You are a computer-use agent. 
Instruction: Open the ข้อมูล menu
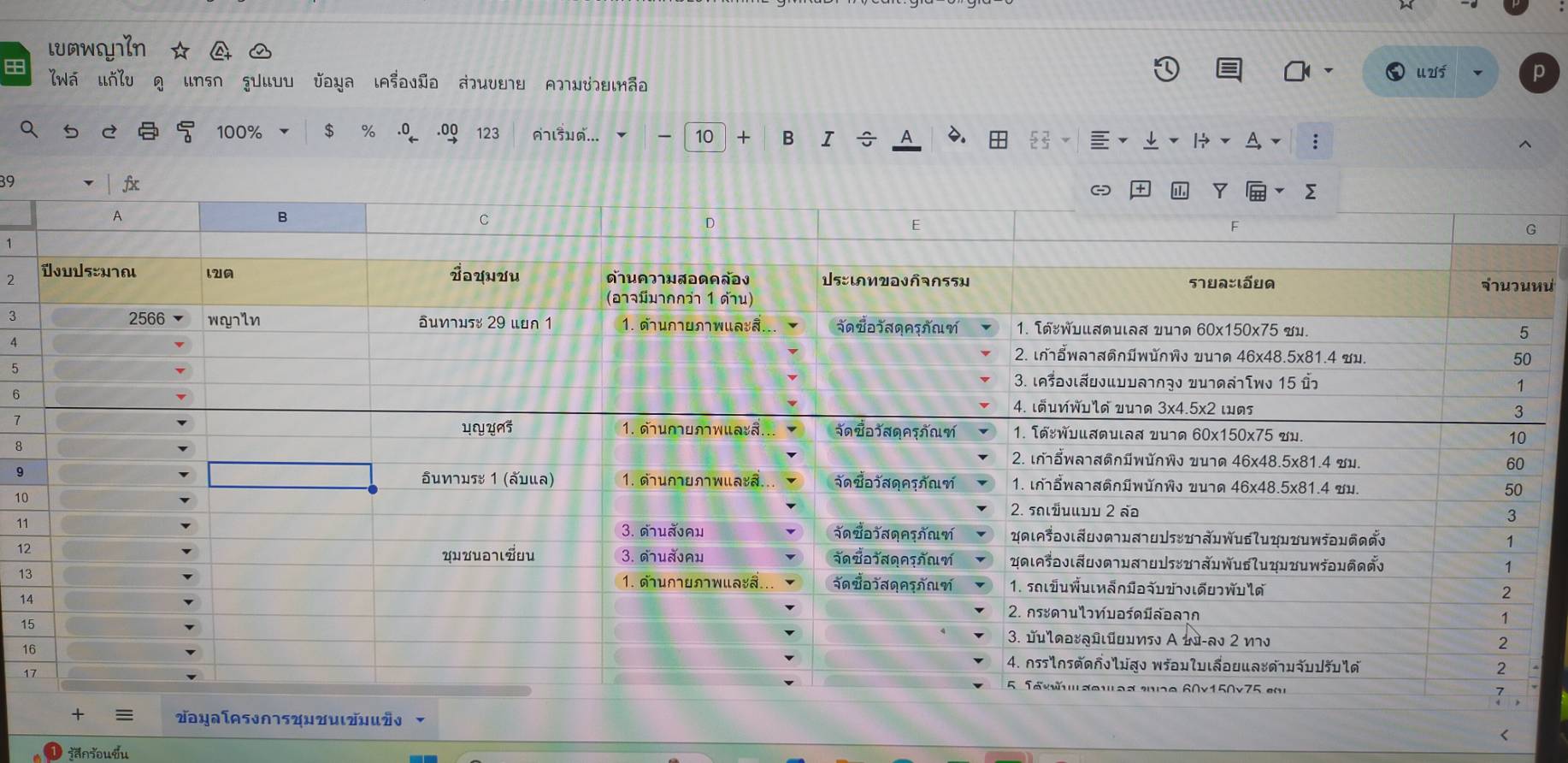point(333,82)
